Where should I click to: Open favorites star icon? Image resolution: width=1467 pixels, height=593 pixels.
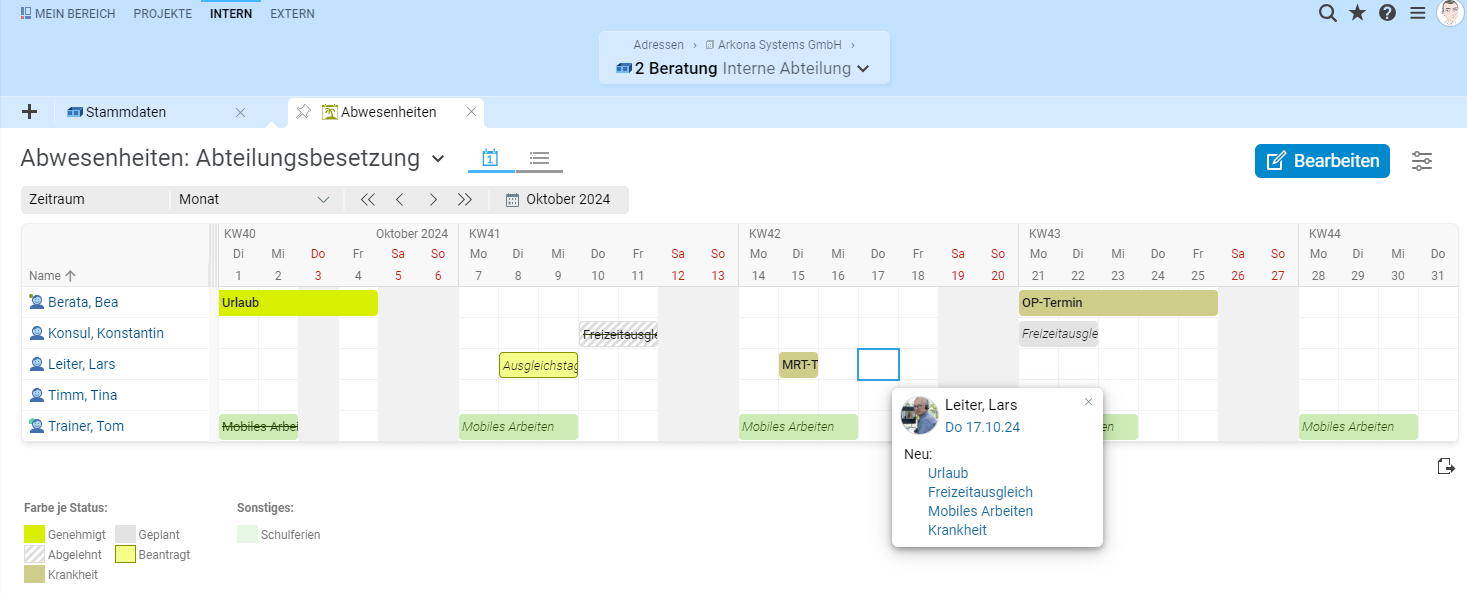click(1357, 13)
